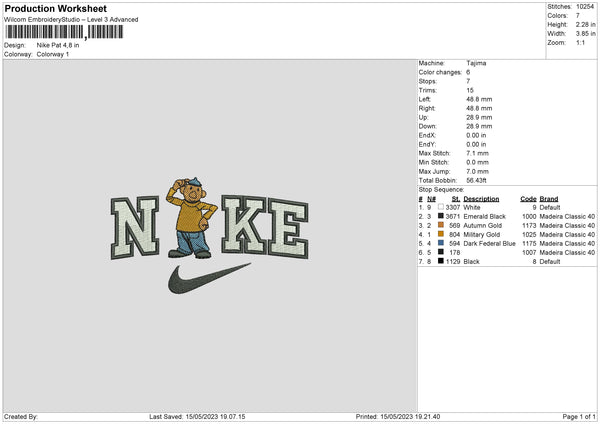Click the 'Emerald Black' description text

484,216
